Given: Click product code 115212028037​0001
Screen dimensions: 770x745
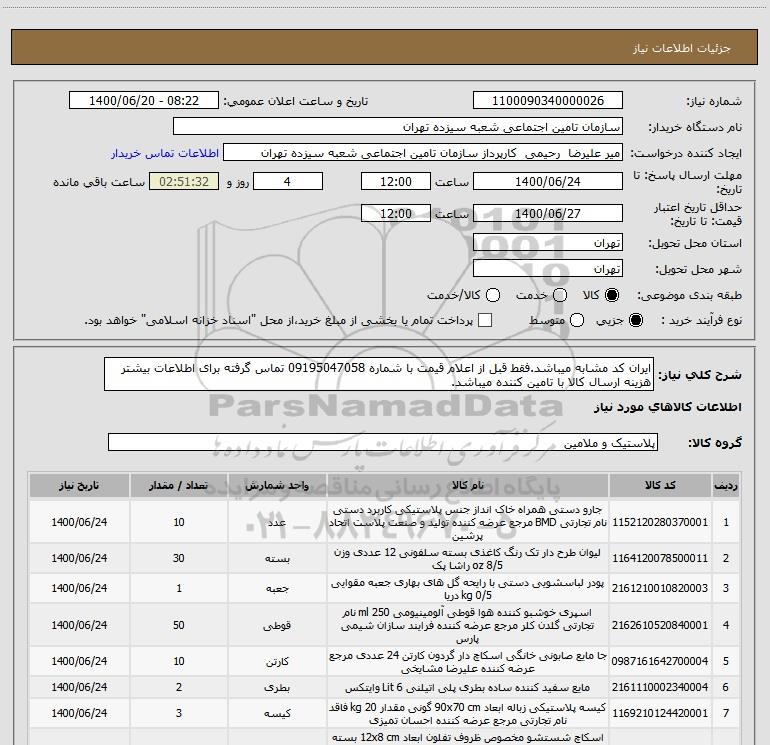Looking at the screenshot, I should point(660,522).
